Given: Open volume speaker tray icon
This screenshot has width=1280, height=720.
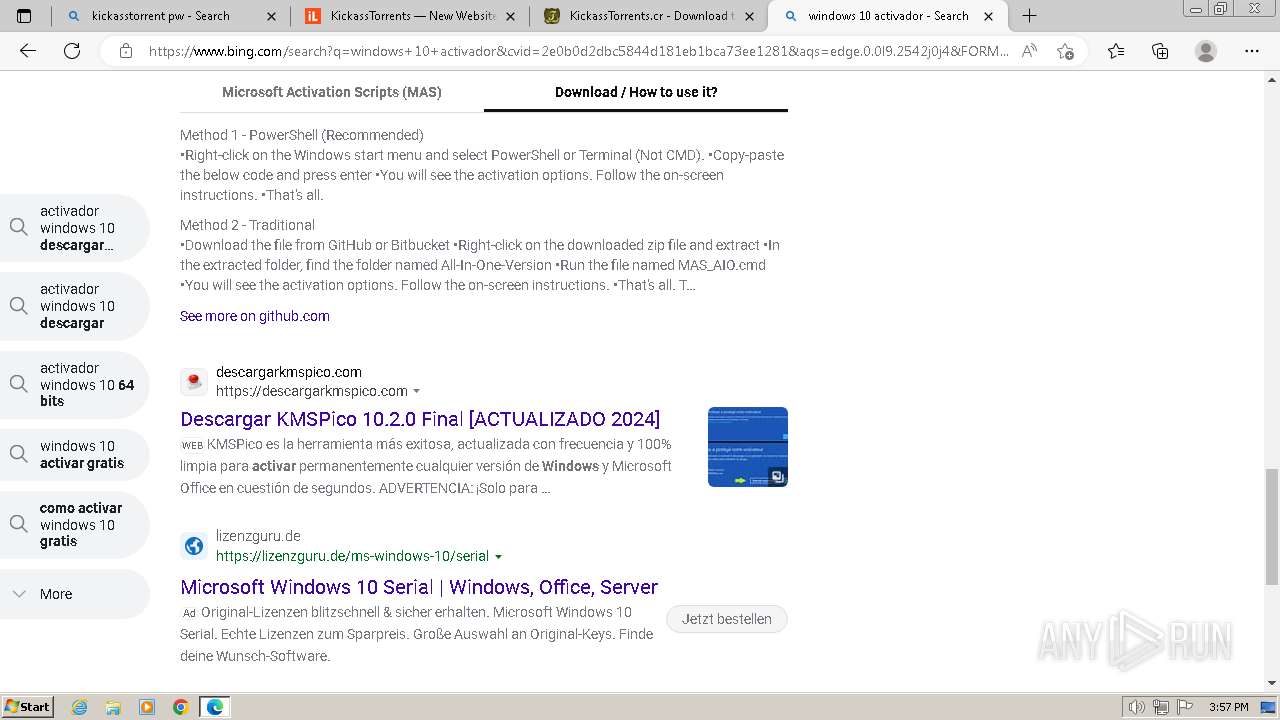Looking at the screenshot, I should 1137,707.
